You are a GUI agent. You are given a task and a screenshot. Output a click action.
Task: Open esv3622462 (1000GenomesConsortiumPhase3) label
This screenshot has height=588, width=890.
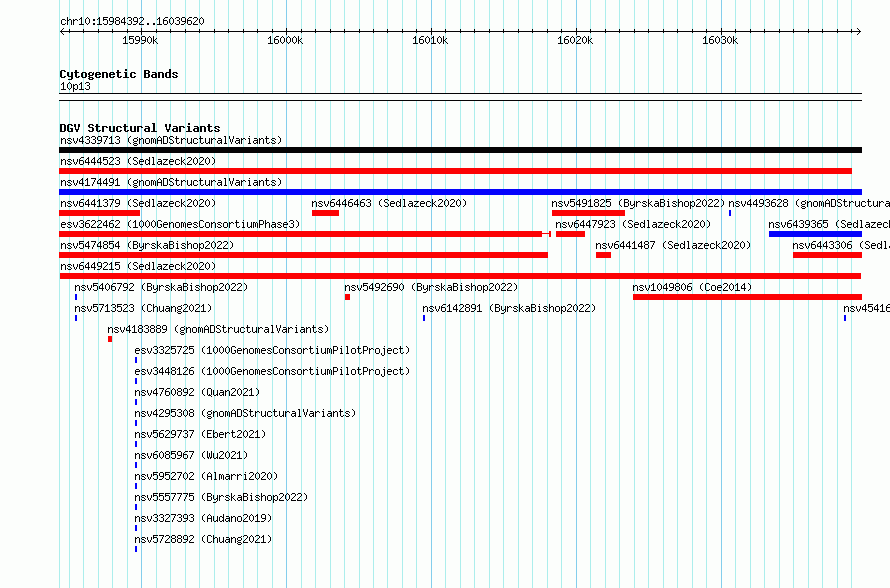[180, 224]
